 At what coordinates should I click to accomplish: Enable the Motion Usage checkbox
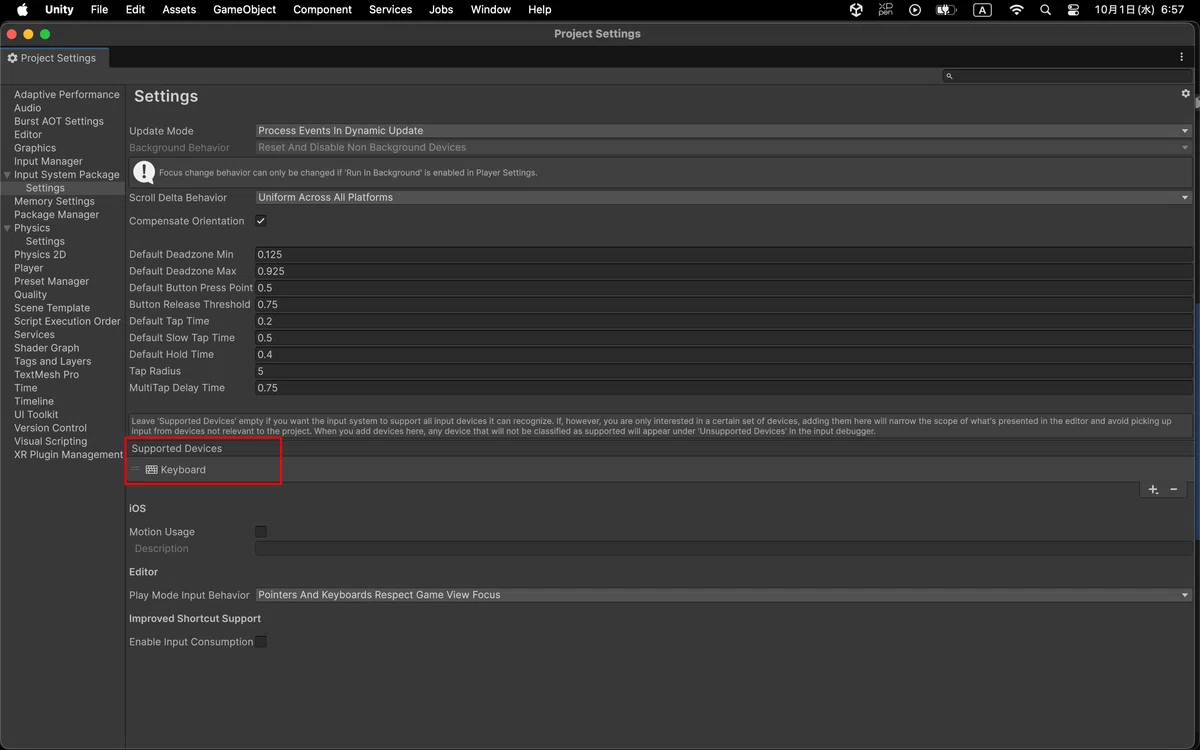pyautogui.click(x=261, y=532)
